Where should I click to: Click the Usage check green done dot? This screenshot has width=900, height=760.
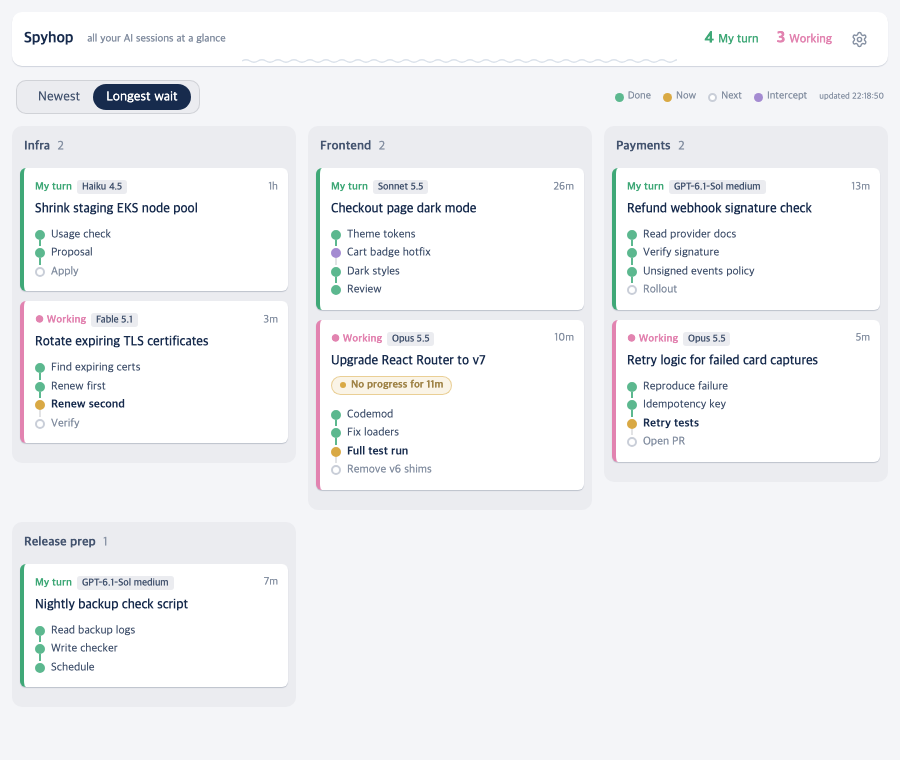coord(40,235)
